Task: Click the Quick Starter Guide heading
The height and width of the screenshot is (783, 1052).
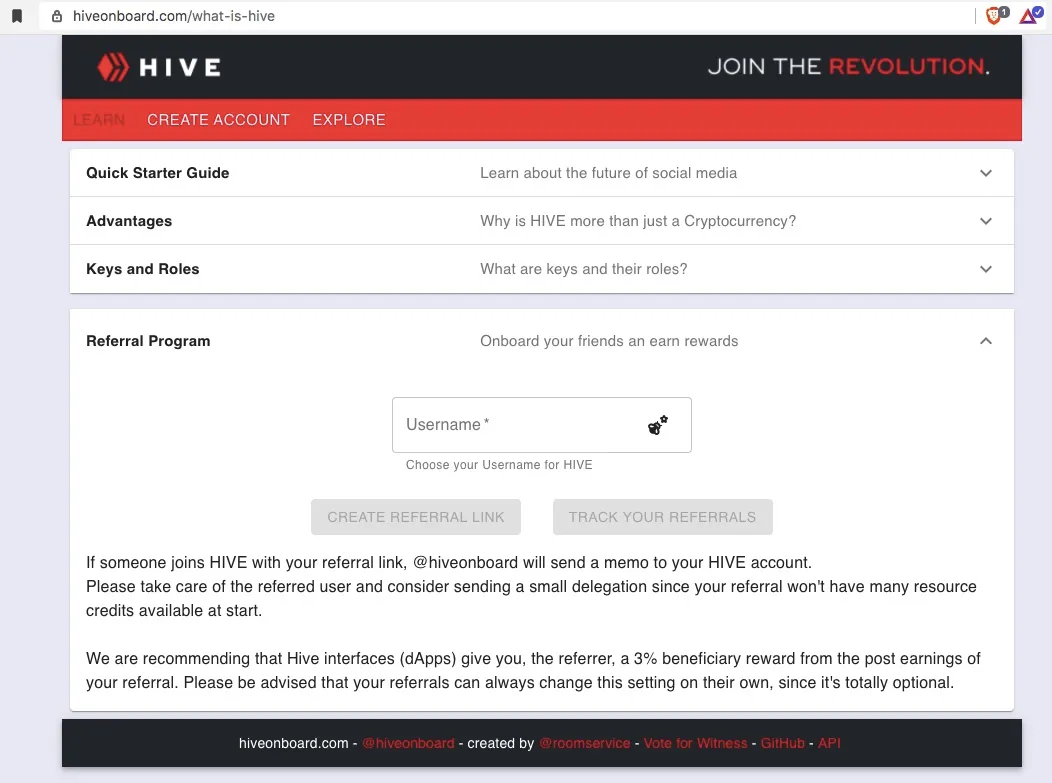Action: [x=158, y=173]
